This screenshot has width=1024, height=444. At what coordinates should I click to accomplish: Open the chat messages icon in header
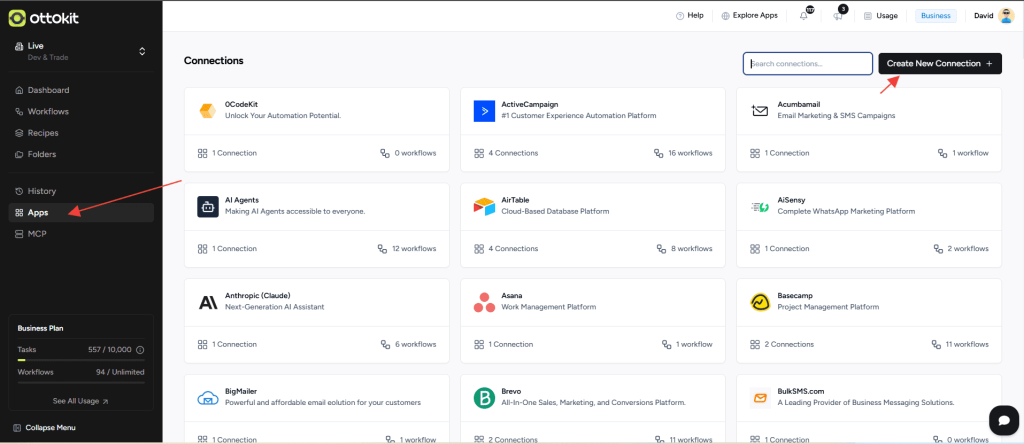click(x=839, y=16)
